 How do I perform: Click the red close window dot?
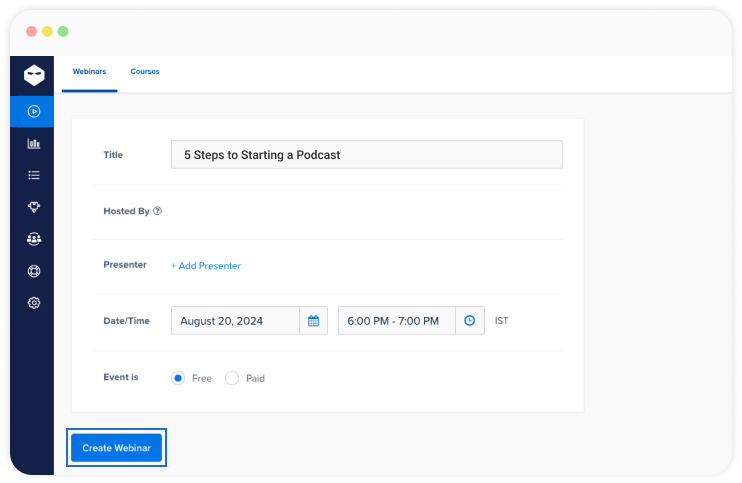pyautogui.click(x=32, y=32)
